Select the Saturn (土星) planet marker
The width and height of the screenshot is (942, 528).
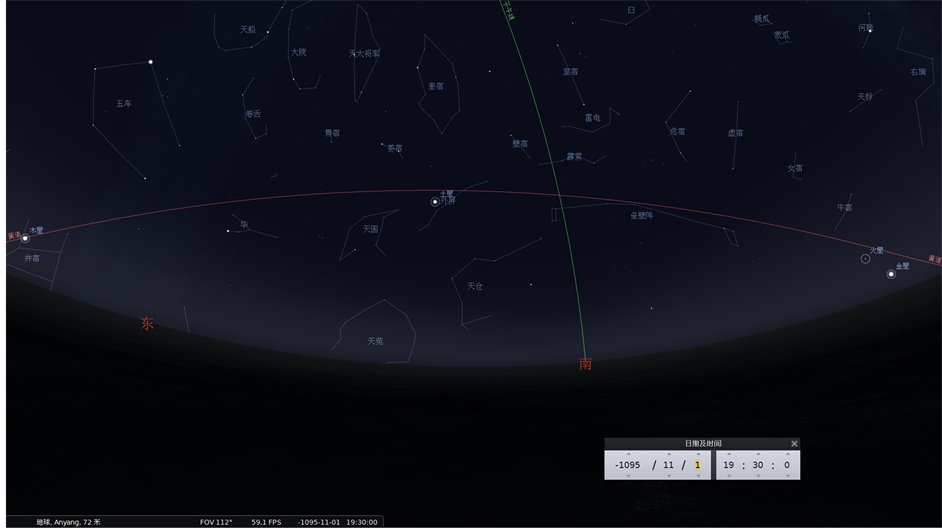coord(435,202)
